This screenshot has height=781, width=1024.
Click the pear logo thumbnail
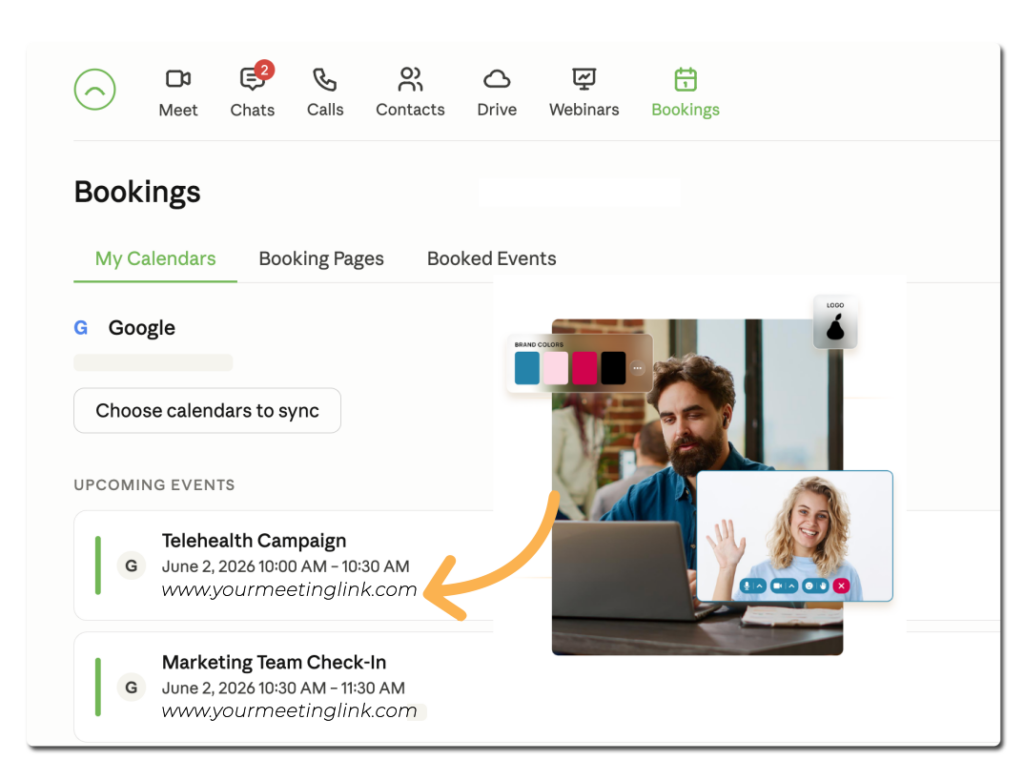click(835, 322)
